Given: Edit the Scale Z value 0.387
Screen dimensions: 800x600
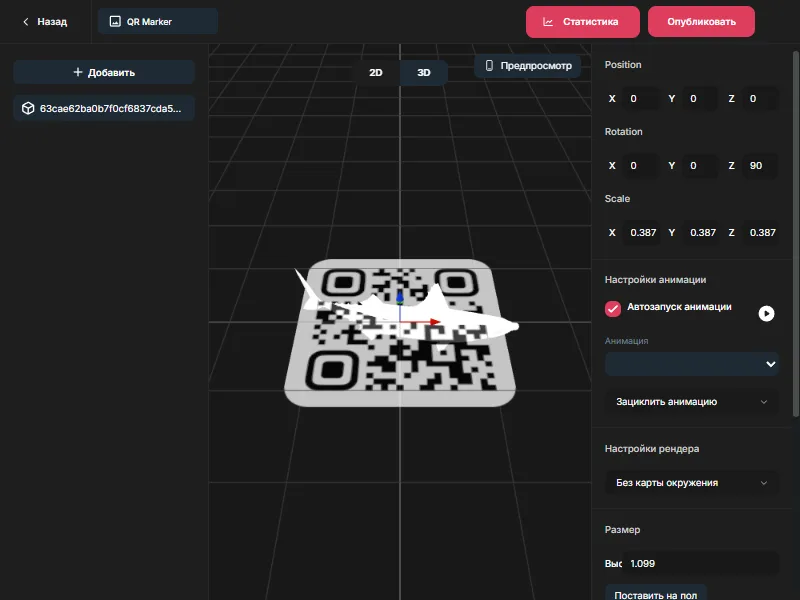Looking at the screenshot, I should pos(760,233).
